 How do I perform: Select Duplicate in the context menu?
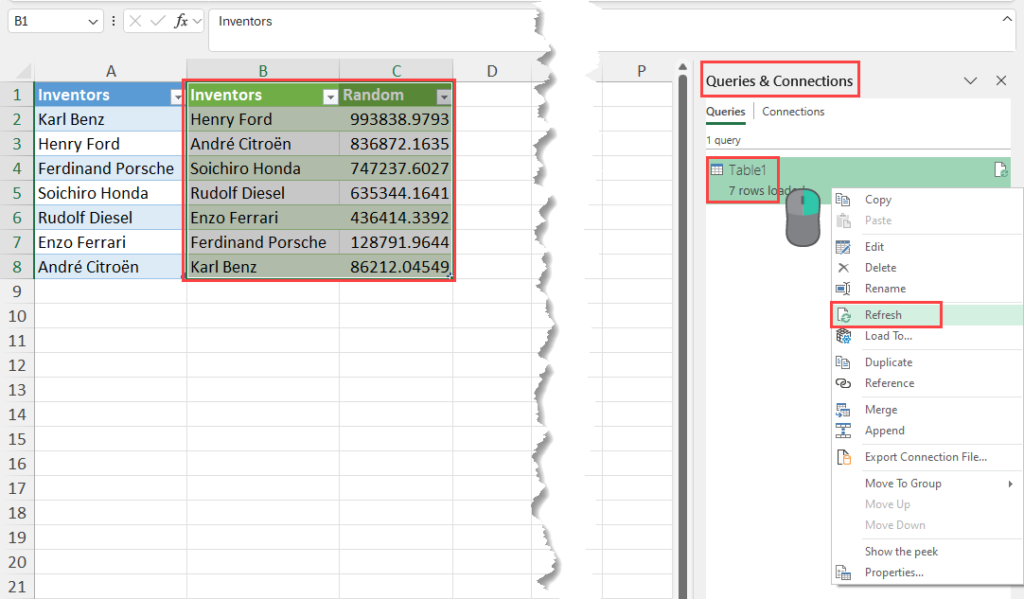point(888,362)
